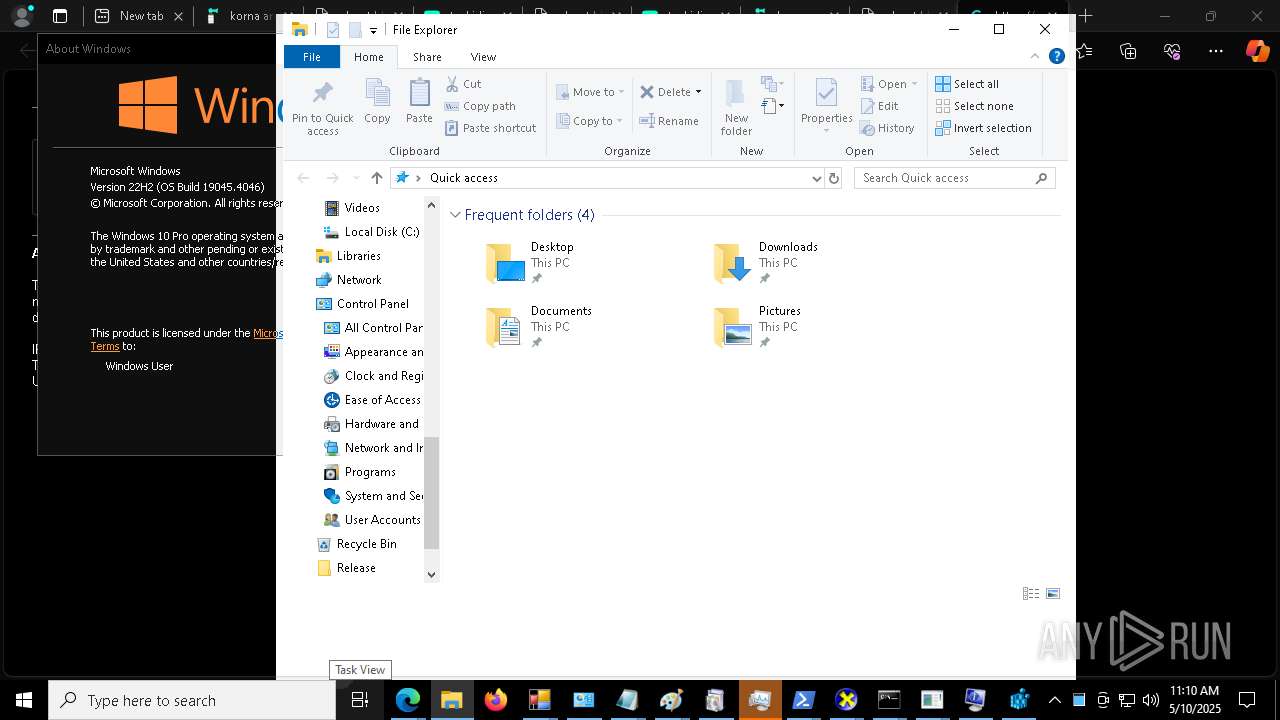Click the Delete X button
1280x720 pixels.
tap(665, 92)
